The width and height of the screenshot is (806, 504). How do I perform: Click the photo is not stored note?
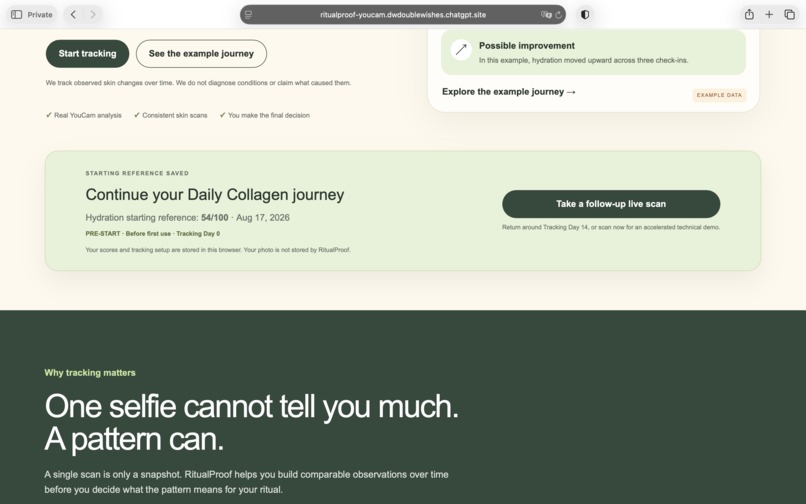(218, 250)
